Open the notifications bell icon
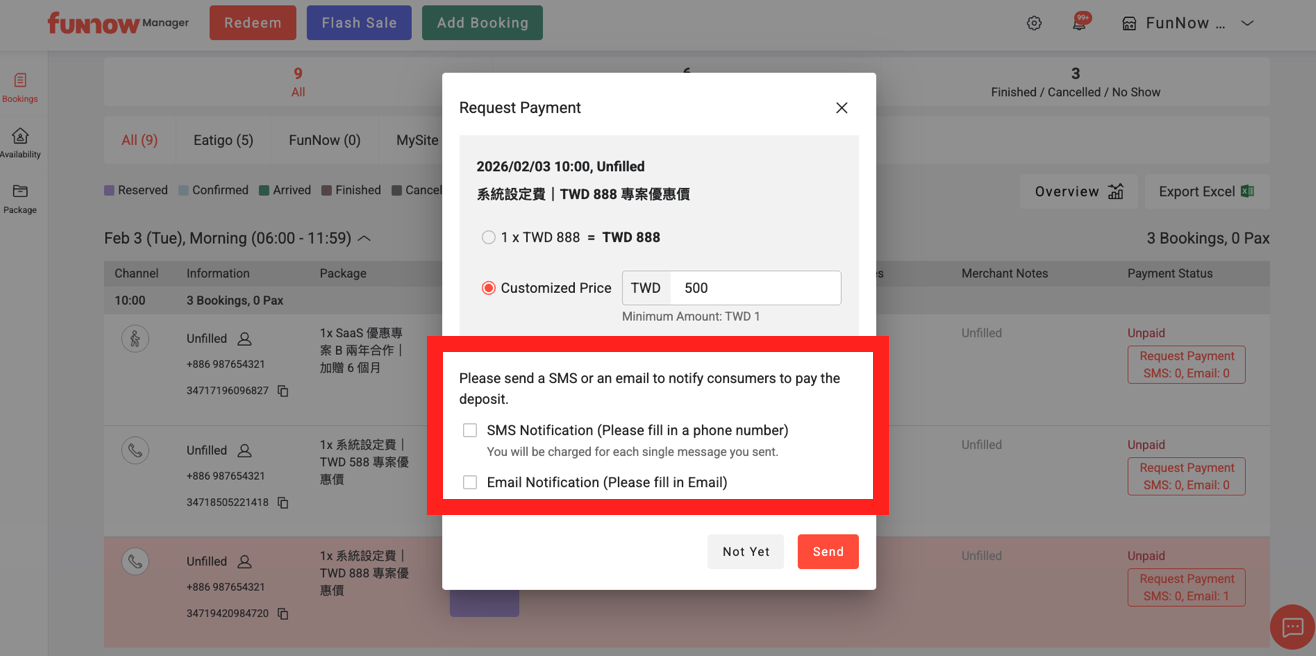 pyautogui.click(x=1080, y=23)
